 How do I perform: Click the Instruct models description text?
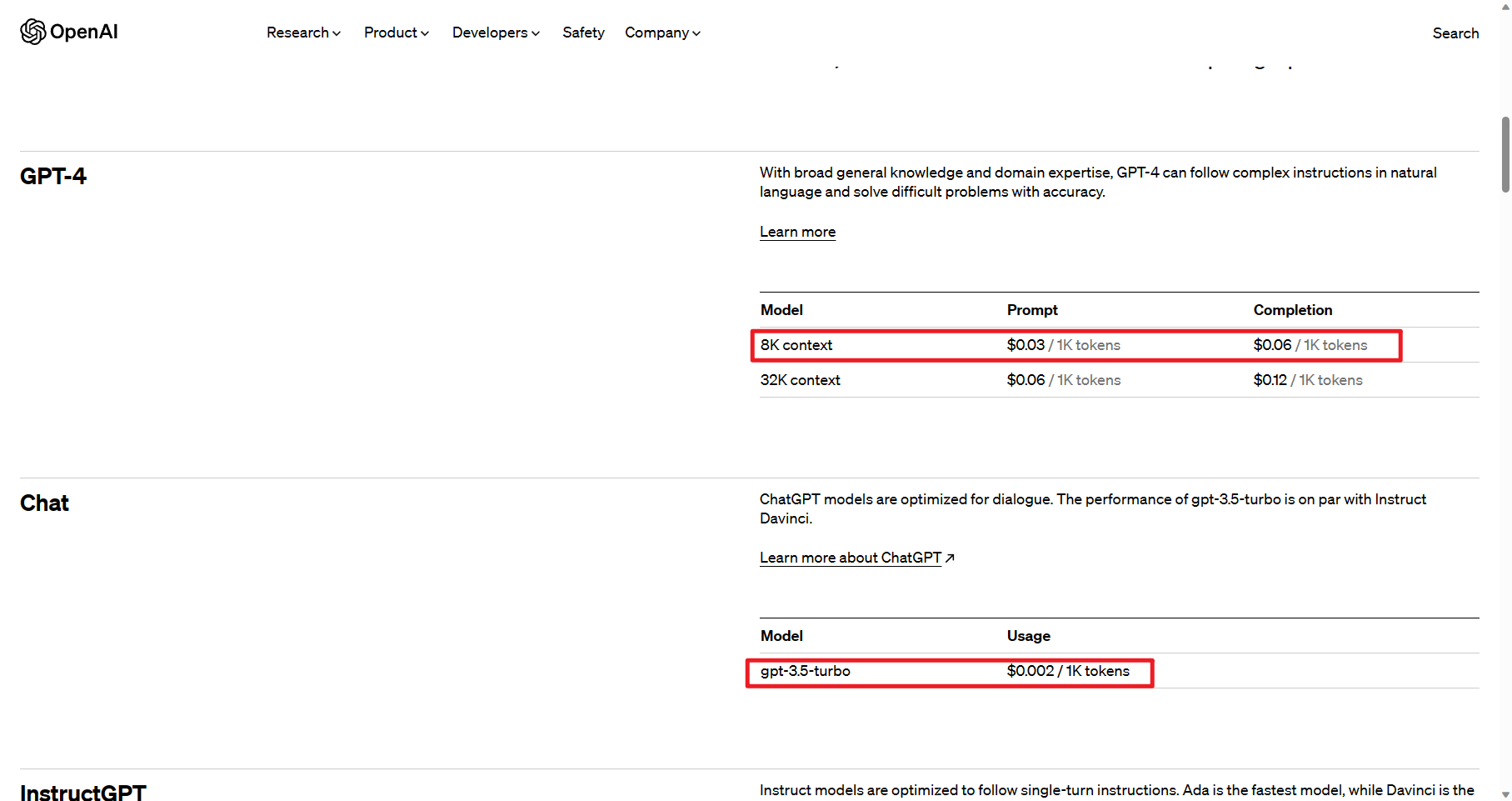(x=1117, y=790)
